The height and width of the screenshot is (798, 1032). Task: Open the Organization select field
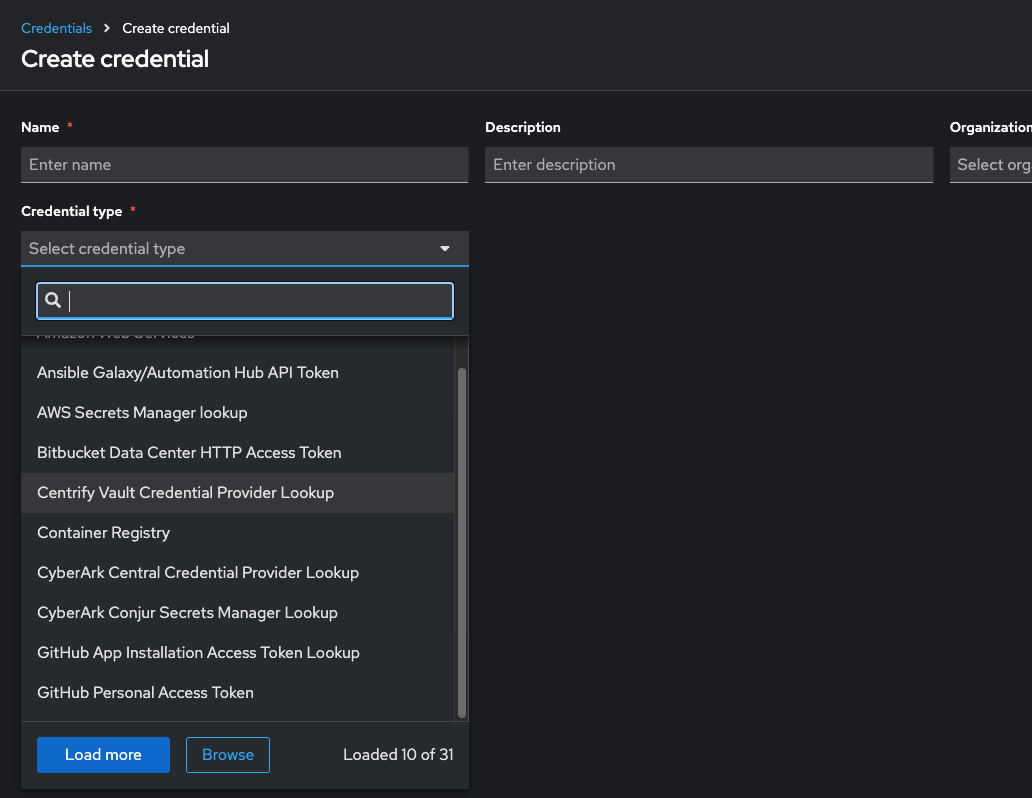tap(990, 165)
